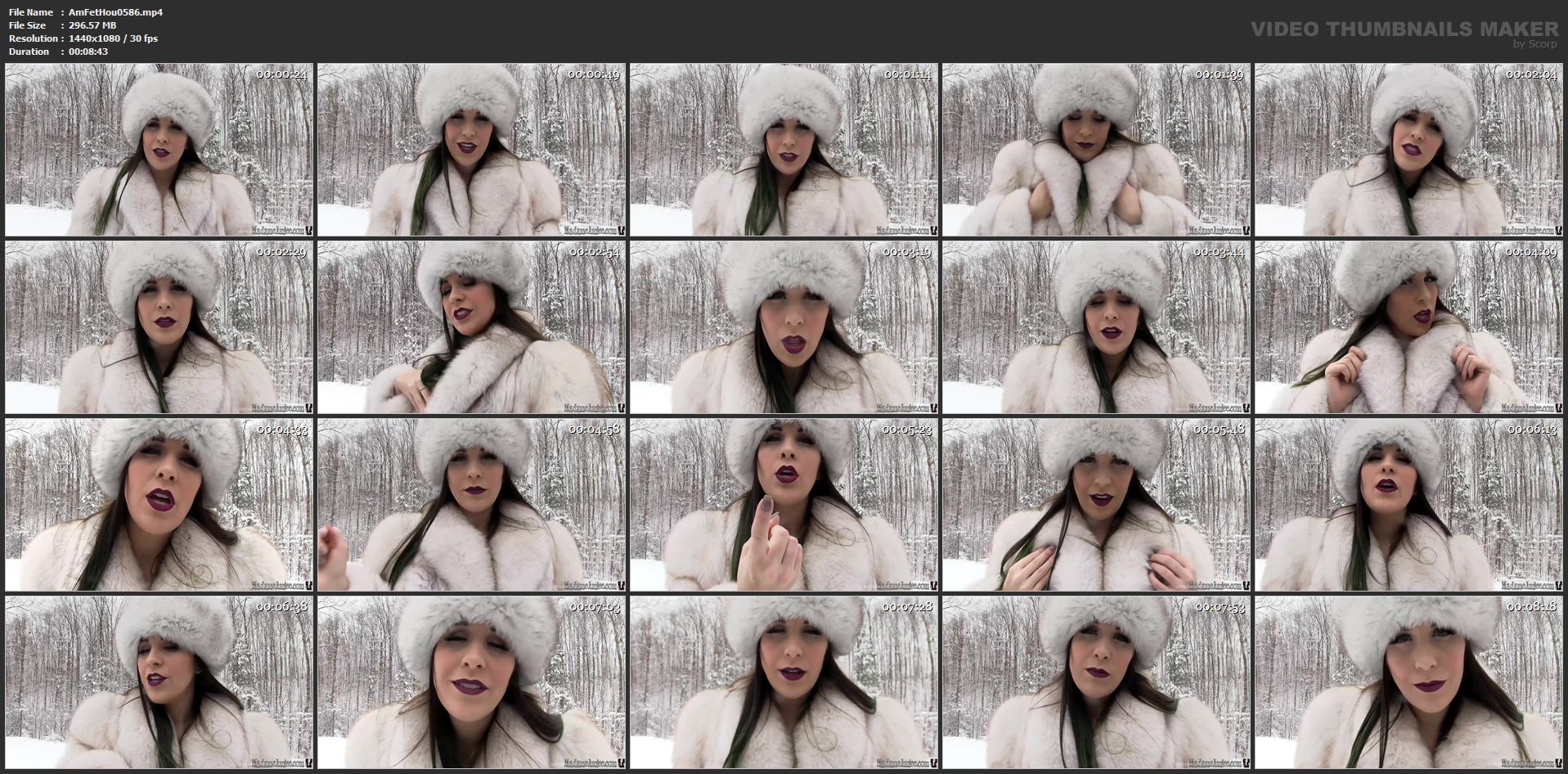The width and height of the screenshot is (1568, 774).
Task: Click the file size value 296.57 MB
Action: pyautogui.click(x=92, y=25)
